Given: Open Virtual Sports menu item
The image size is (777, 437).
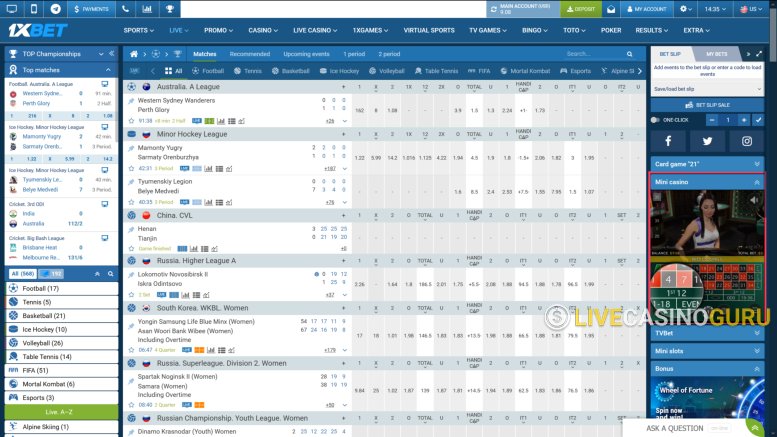Looking at the screenshot, I should pyautogui.click(x=429, y=30).
